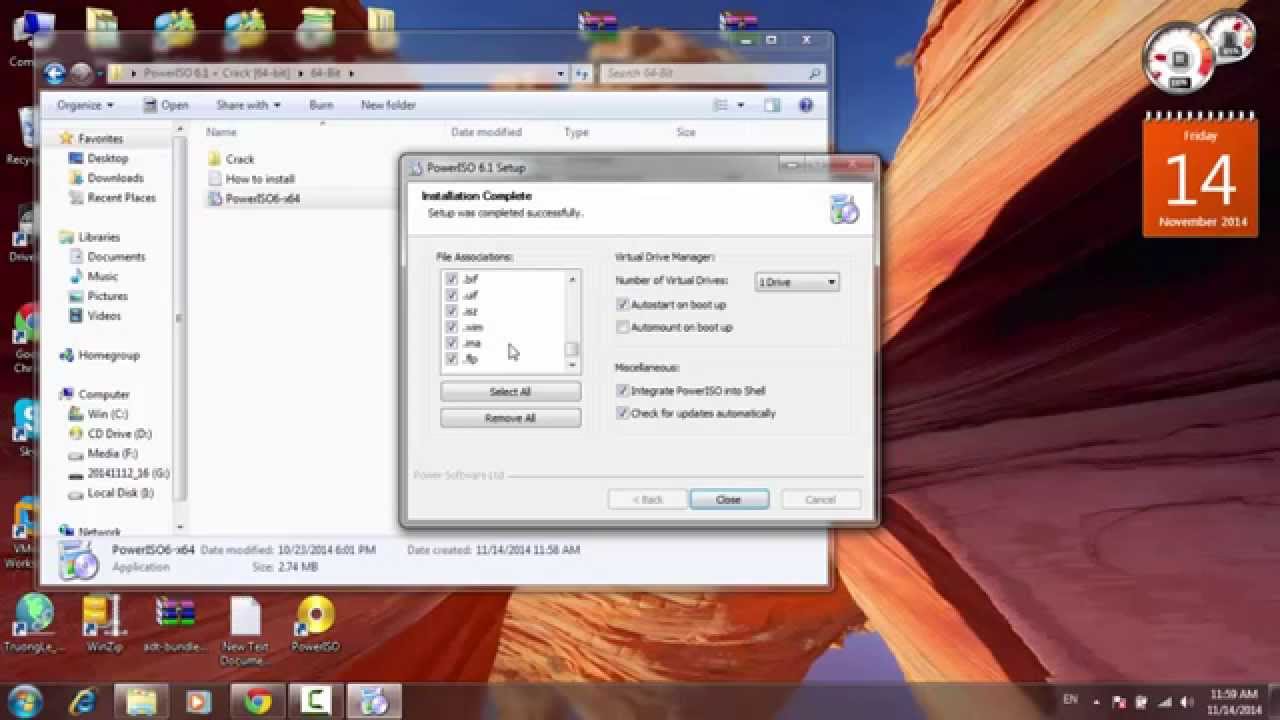The image size is (1280, 720).
Task: Open the TruongLe desktop shortcut
Action: point(33,624)
